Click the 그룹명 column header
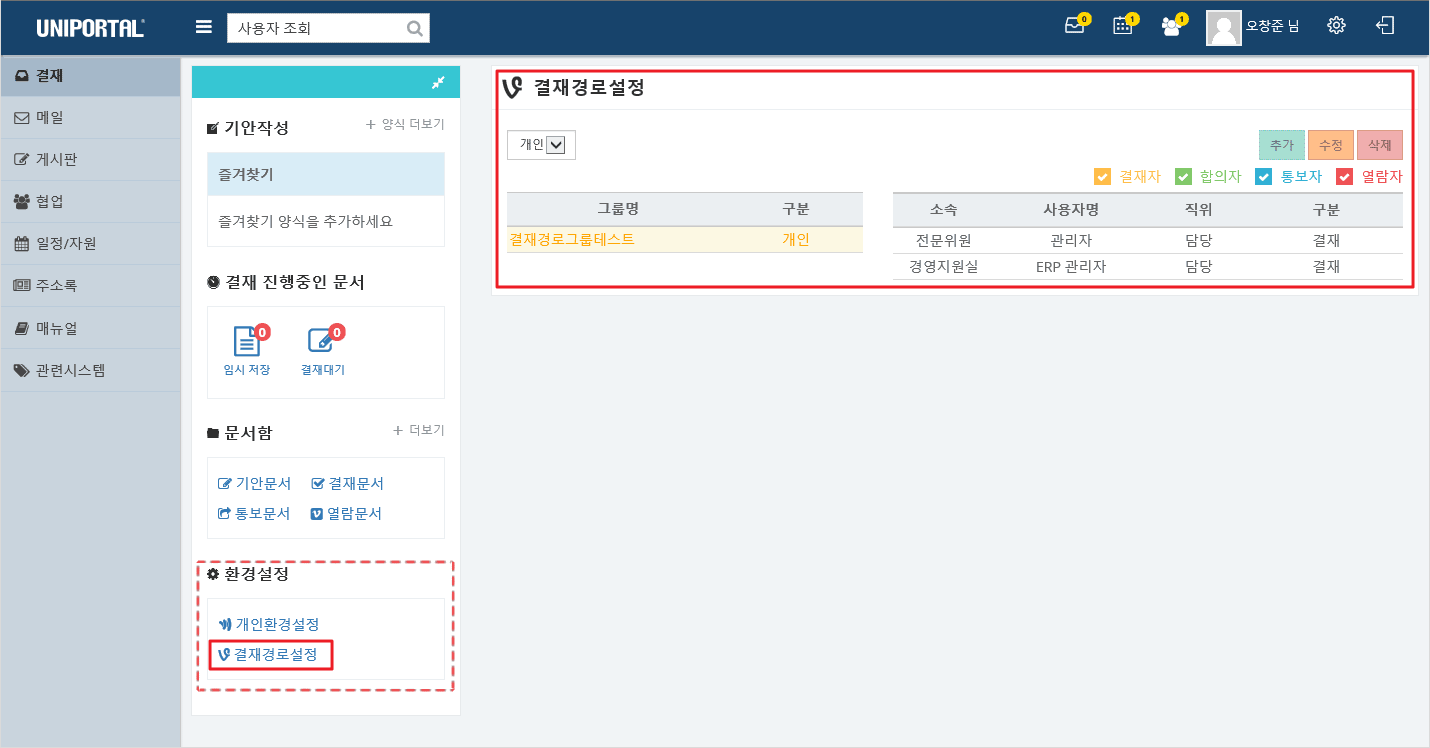This screenshot has width=1430, height=748. [x=618, y=209]
